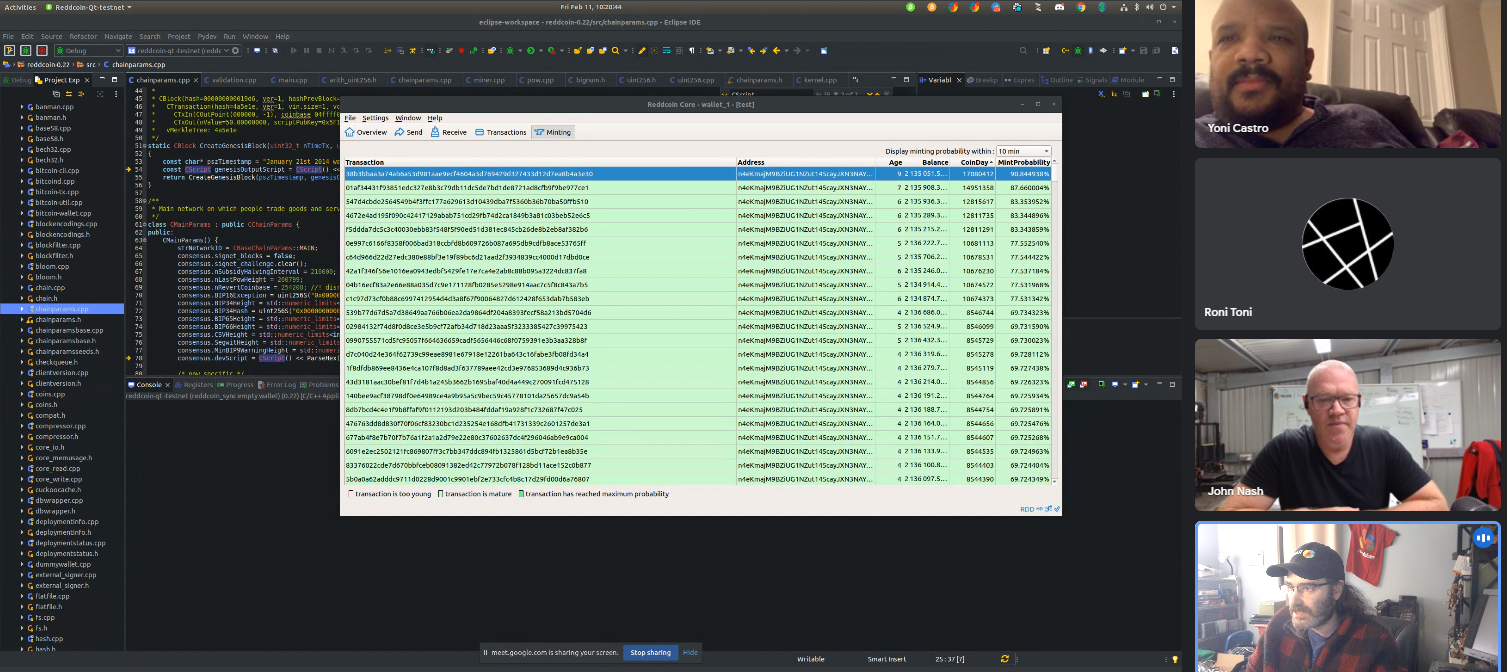Open the Outline view tab
This screenshot has height=672, width=1507.
(x=1058, y=80)
